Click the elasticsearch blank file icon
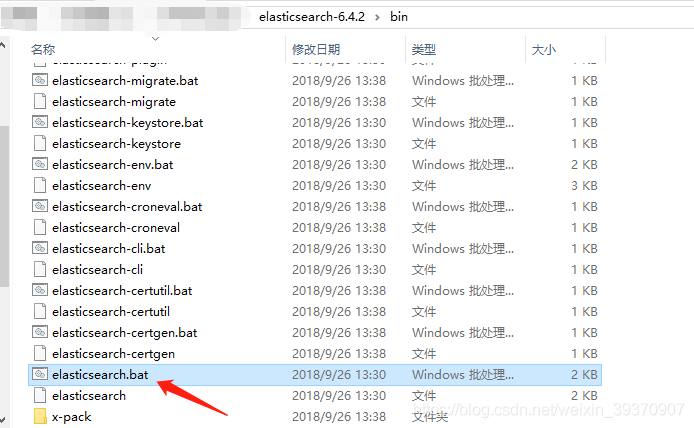Image resolution: width=694 pixels, height=428 pixels. pos(40,396)
